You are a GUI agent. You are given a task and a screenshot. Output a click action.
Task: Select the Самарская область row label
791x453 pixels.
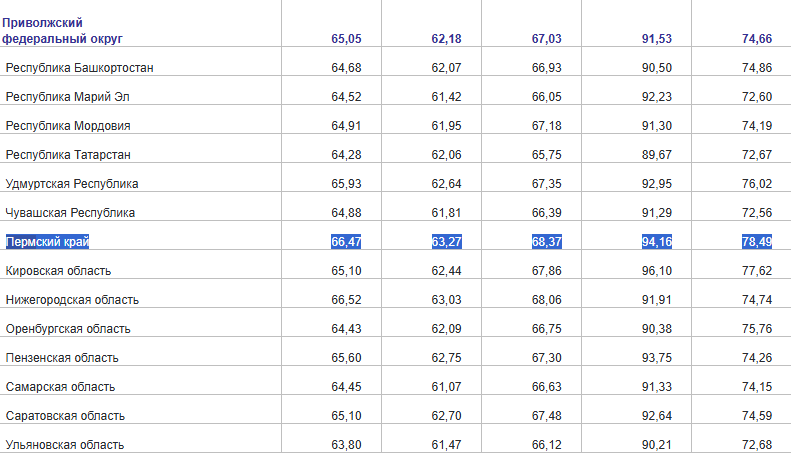(60, 386)
